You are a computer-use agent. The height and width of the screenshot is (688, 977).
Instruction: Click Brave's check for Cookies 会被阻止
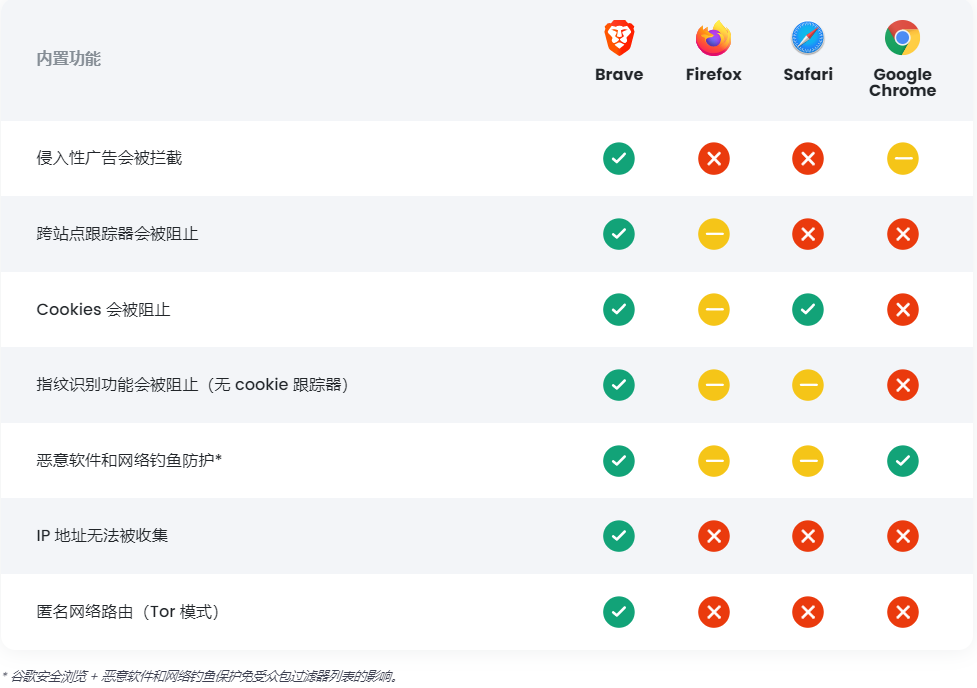[x=619, y=309]
